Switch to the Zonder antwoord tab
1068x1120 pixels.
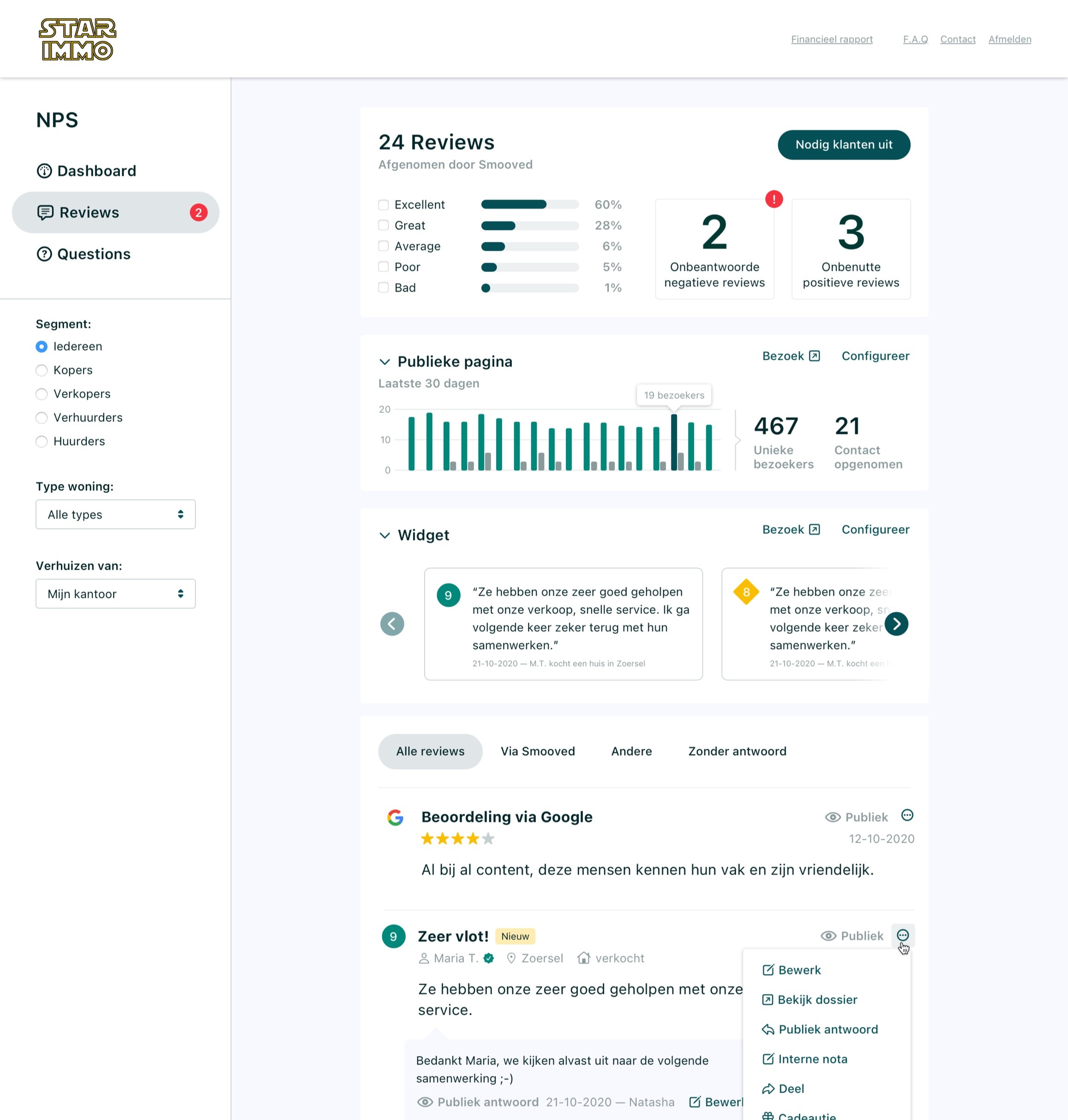[x=737, y=752]
